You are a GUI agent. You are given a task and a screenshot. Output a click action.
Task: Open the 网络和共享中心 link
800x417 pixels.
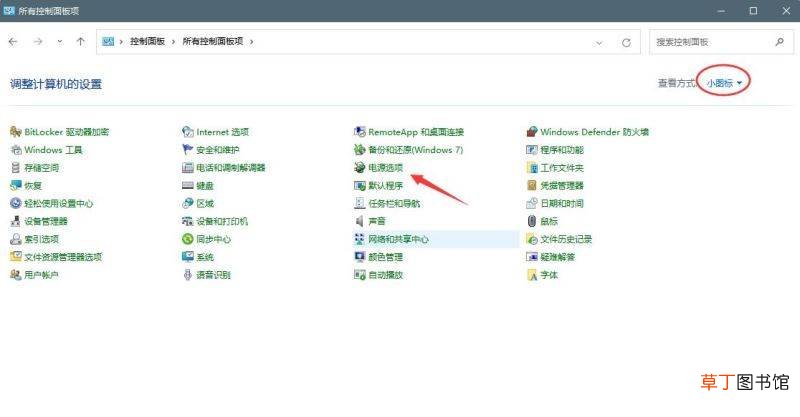coord(398,239)
